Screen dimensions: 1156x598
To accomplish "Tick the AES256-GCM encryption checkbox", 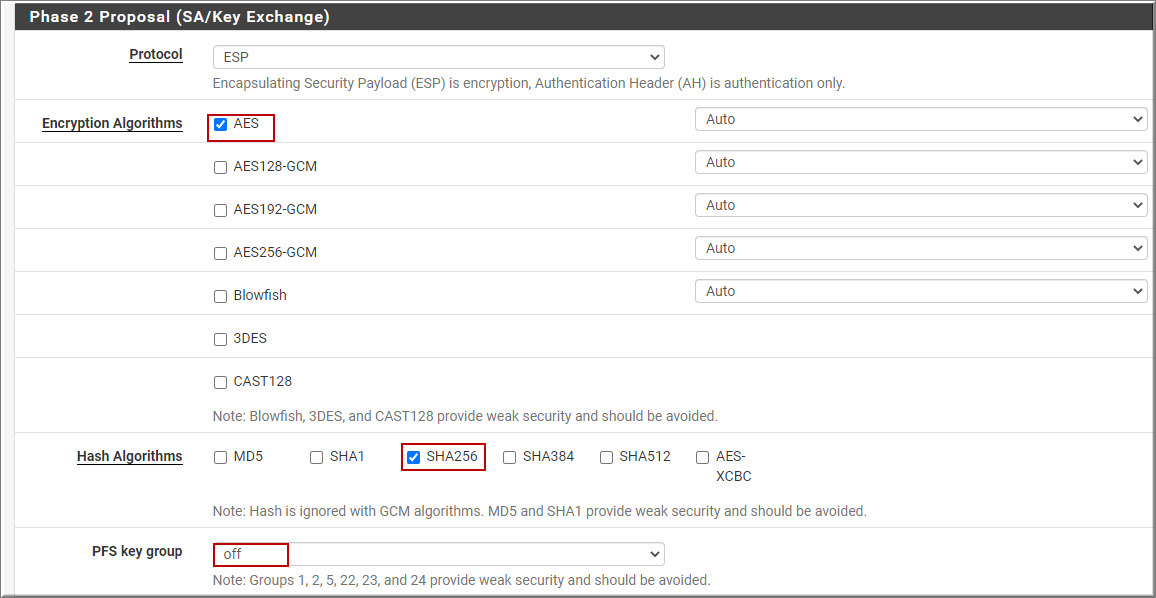I will coord(220,253).
